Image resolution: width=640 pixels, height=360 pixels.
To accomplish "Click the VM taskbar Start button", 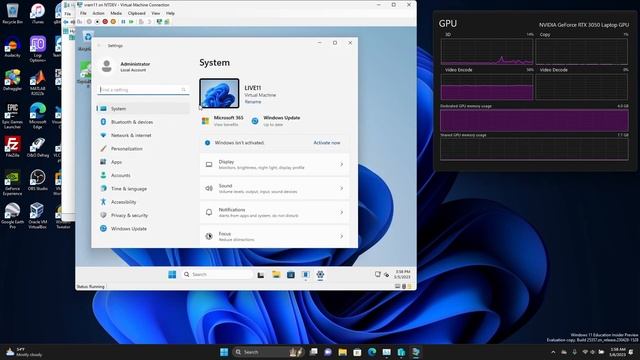I will click(x=172, y=274).
